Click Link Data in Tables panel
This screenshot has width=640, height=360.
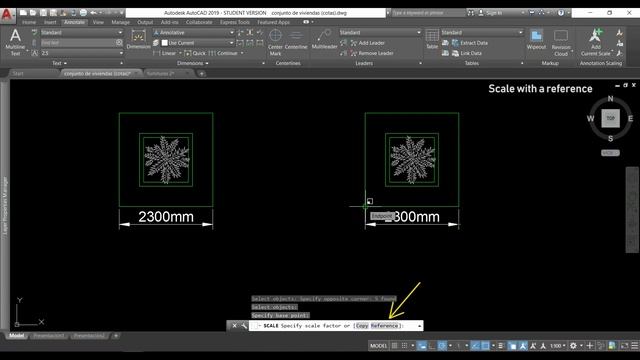tap(467, 53)
